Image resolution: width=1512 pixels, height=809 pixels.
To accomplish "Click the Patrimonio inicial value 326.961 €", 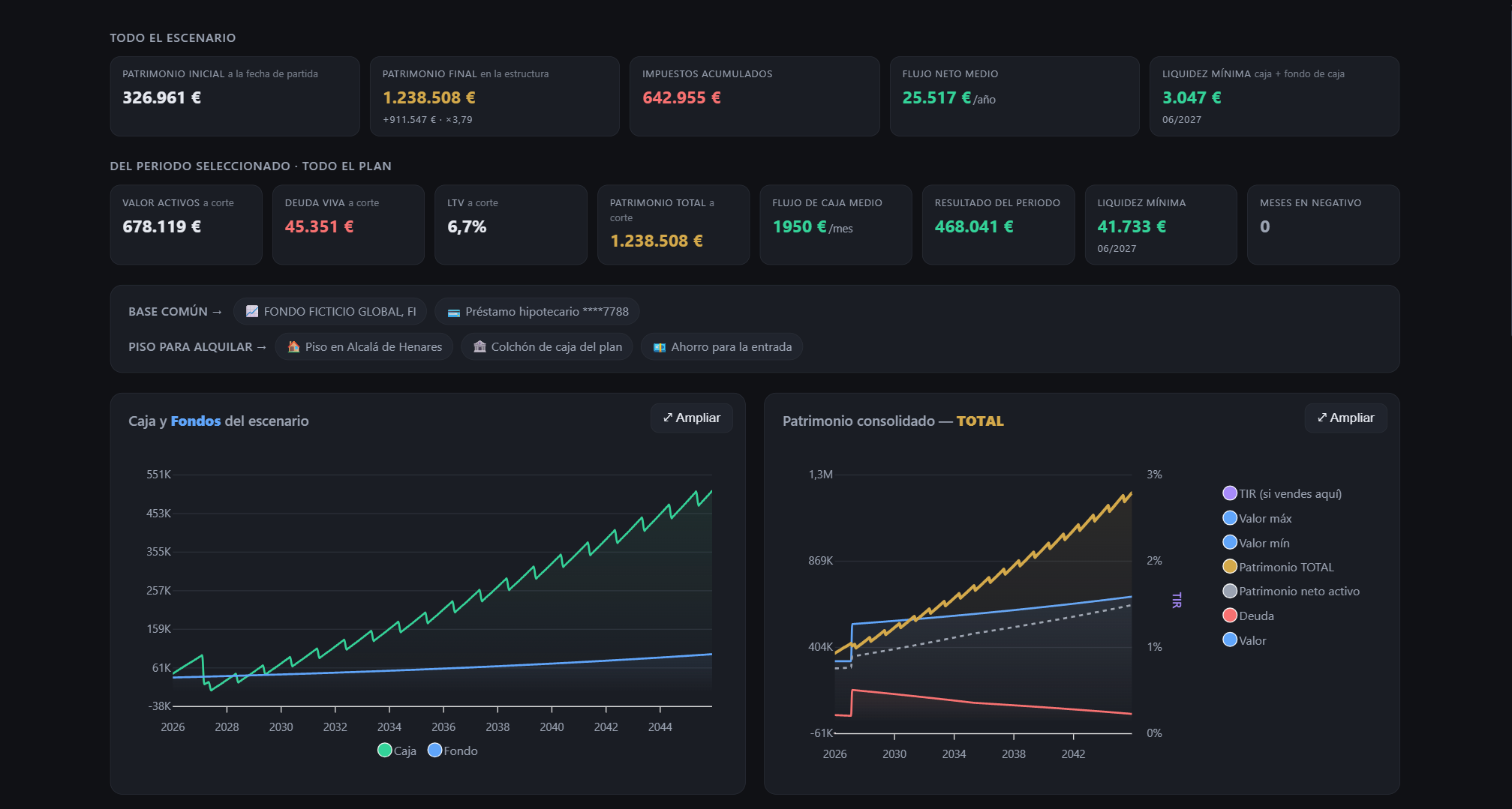I will point(162,98).
